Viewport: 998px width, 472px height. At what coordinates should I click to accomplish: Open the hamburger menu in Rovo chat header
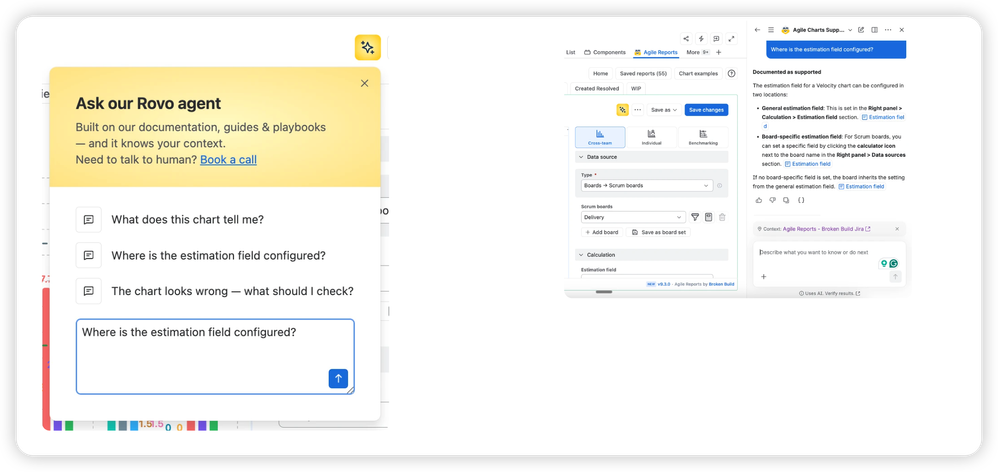771,30
